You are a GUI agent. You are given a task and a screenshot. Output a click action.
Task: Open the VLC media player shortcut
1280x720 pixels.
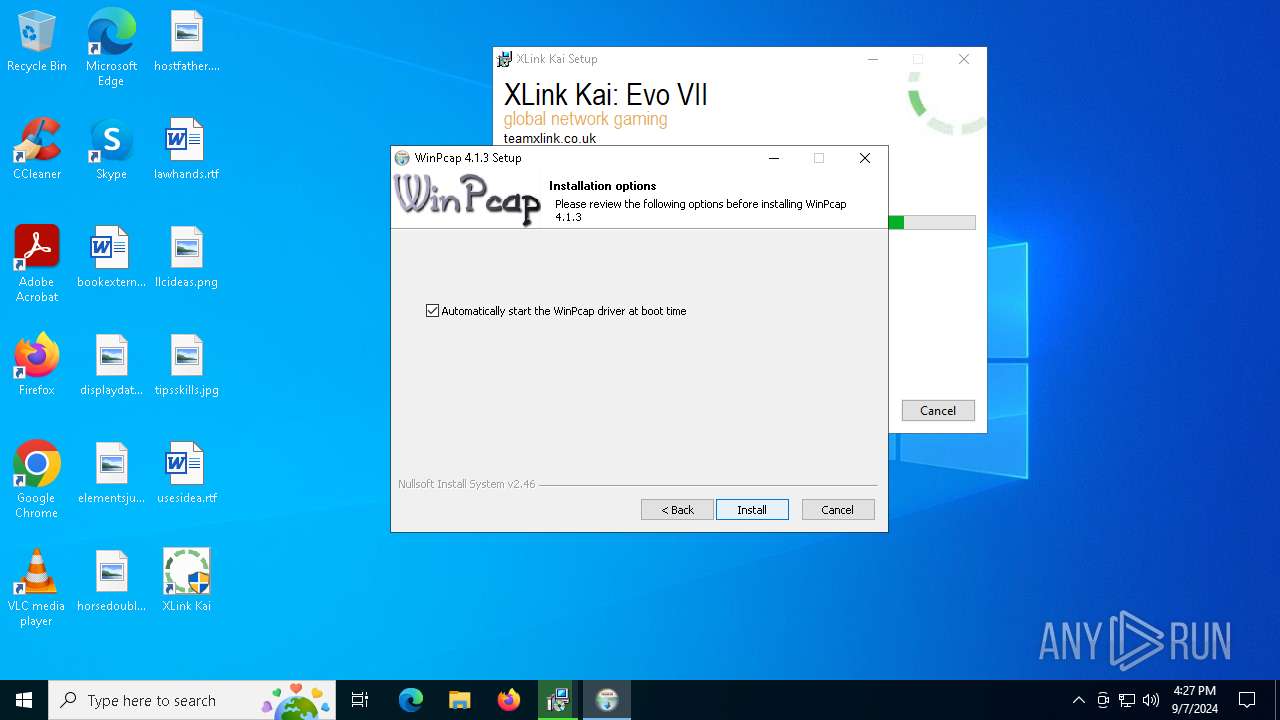point(37,589)
